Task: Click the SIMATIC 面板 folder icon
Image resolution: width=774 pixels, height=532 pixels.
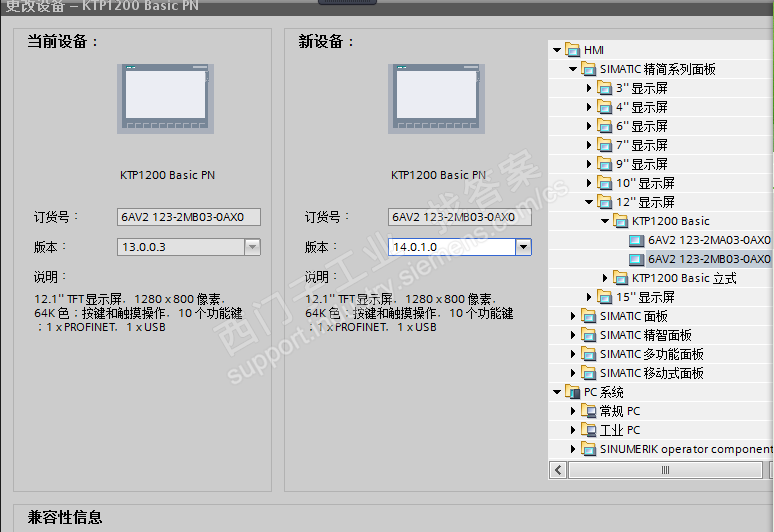Action: [x=588, y=316]
